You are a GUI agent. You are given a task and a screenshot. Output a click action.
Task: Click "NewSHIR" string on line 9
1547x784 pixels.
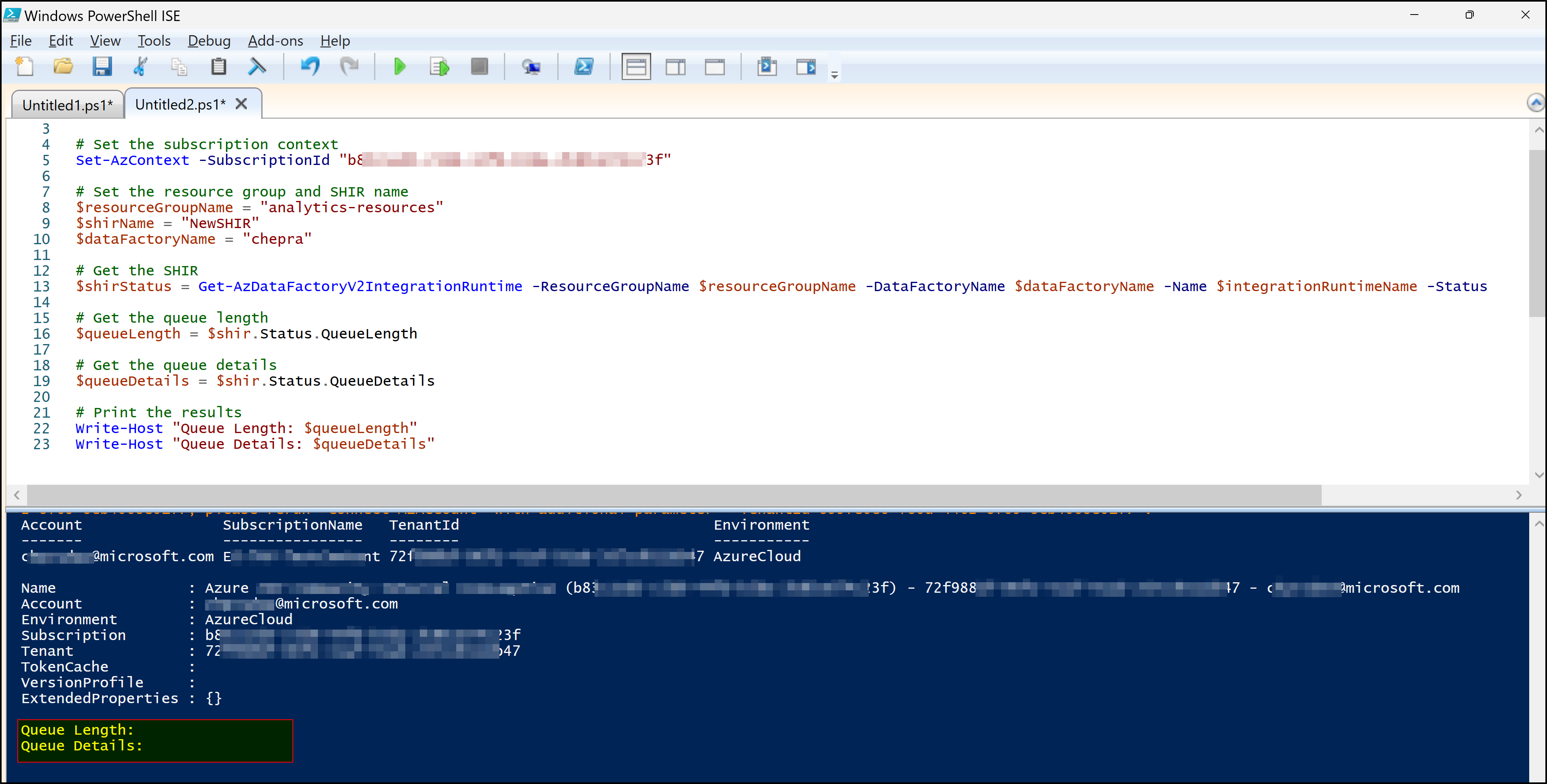click(x=220, y=223)
